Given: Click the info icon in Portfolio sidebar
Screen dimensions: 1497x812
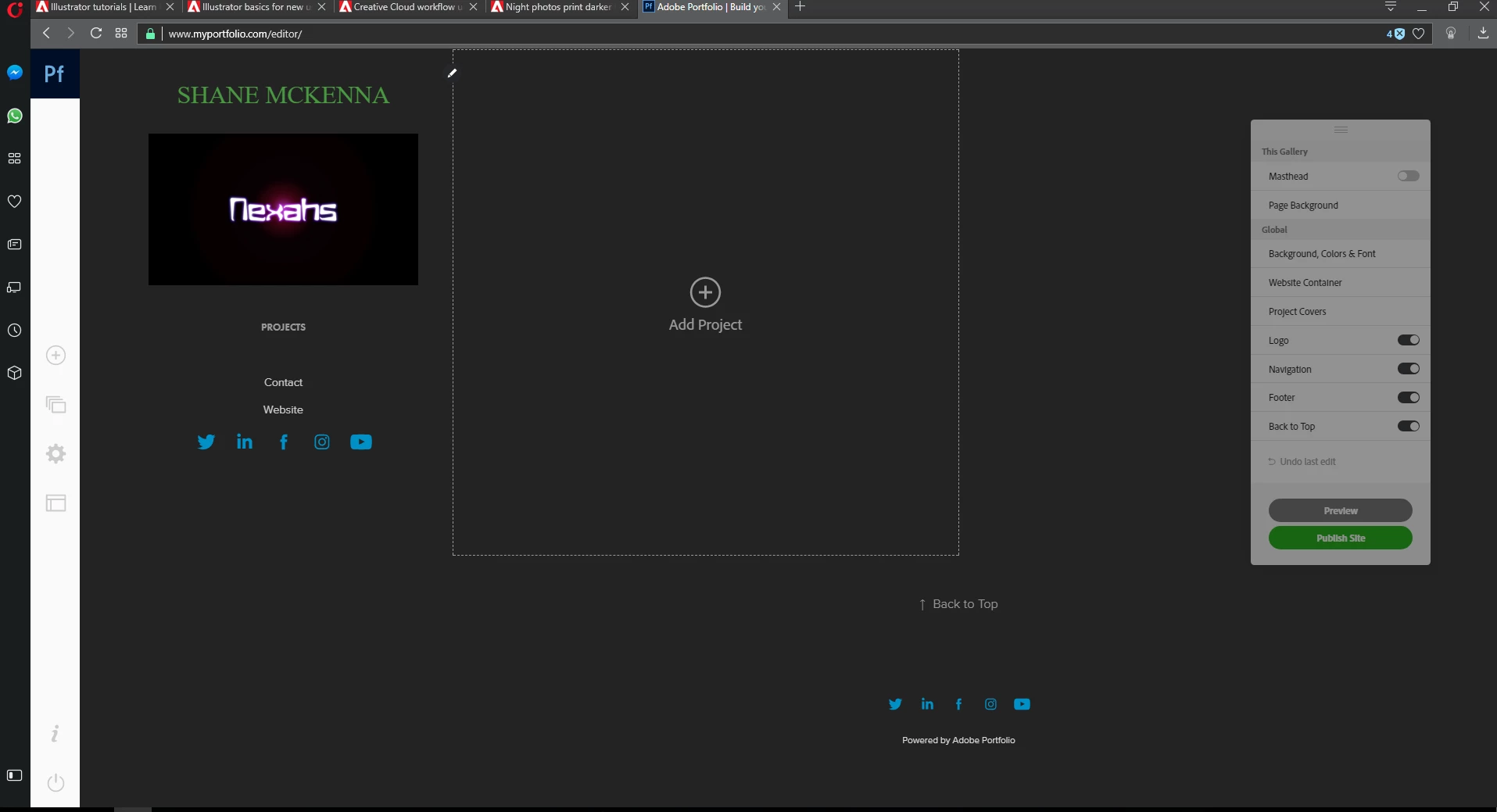Looking at the screenshot, I should (55, 734).
